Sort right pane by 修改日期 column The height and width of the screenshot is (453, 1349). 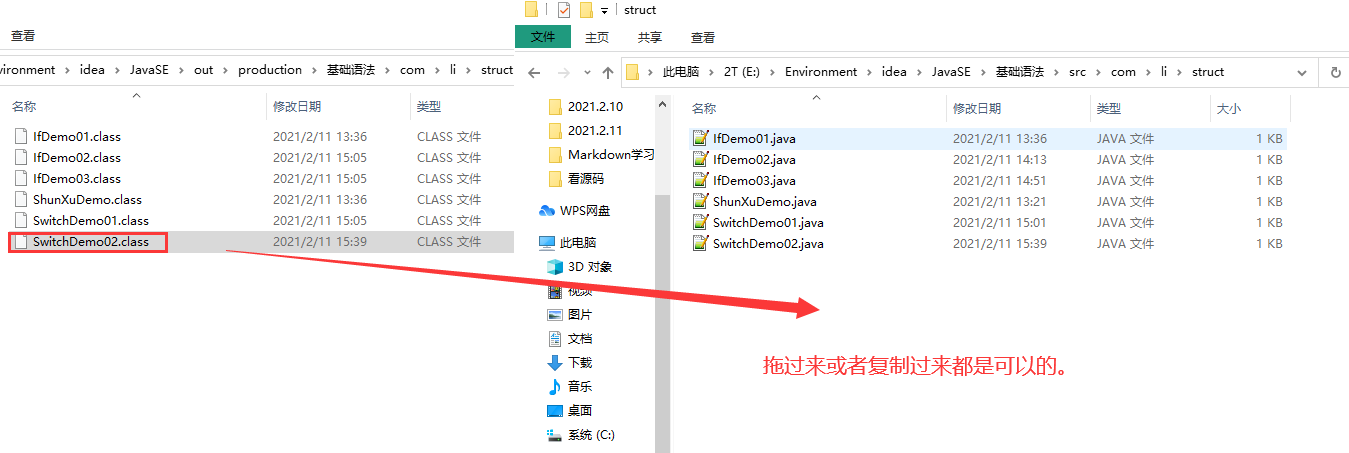click(978, 108)
